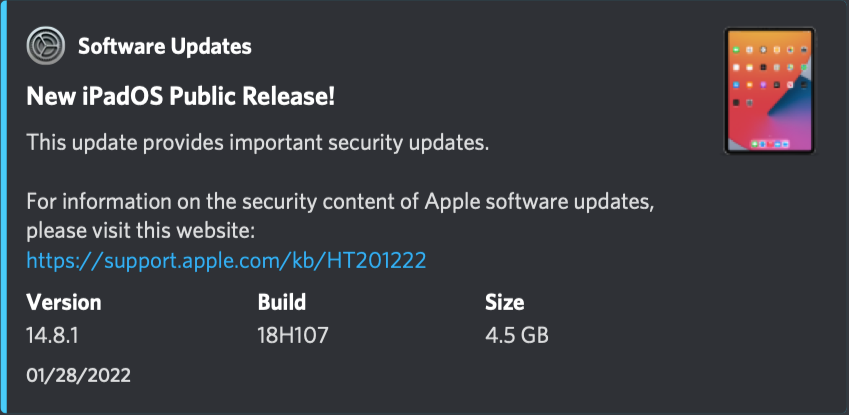Open the support.apple.com HT201222 link
The height and width of the screenshot is (415, 849).
point(226,261)
